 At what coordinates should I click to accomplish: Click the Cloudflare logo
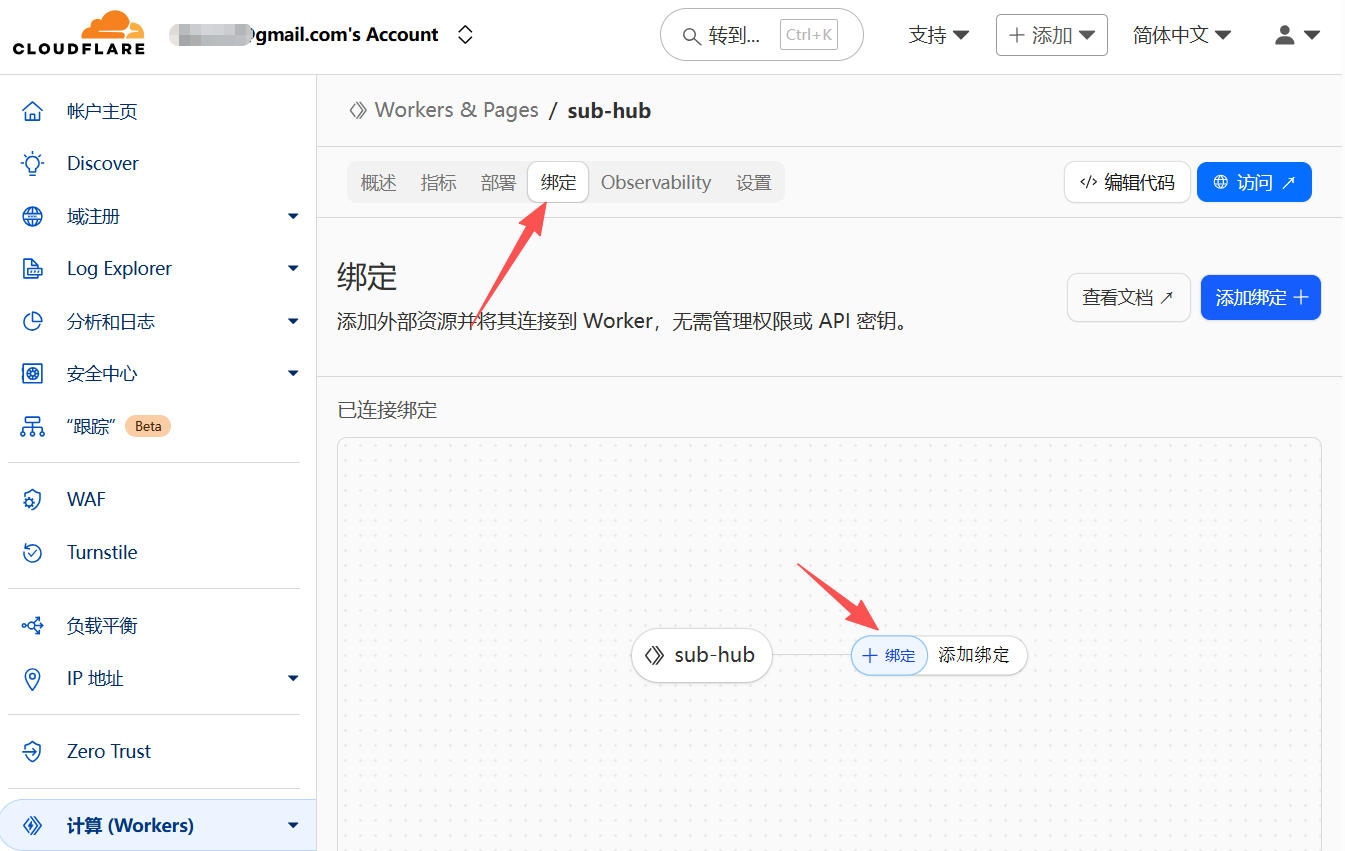(x=79, y=34)
